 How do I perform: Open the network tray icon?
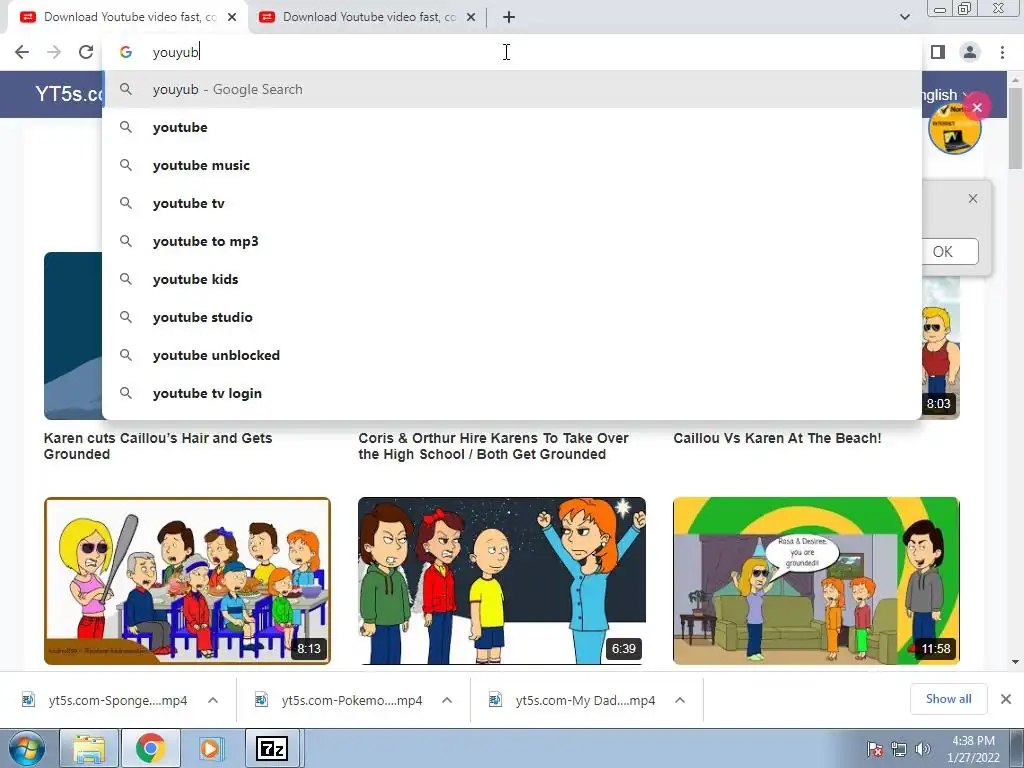(x=899, y=749)
